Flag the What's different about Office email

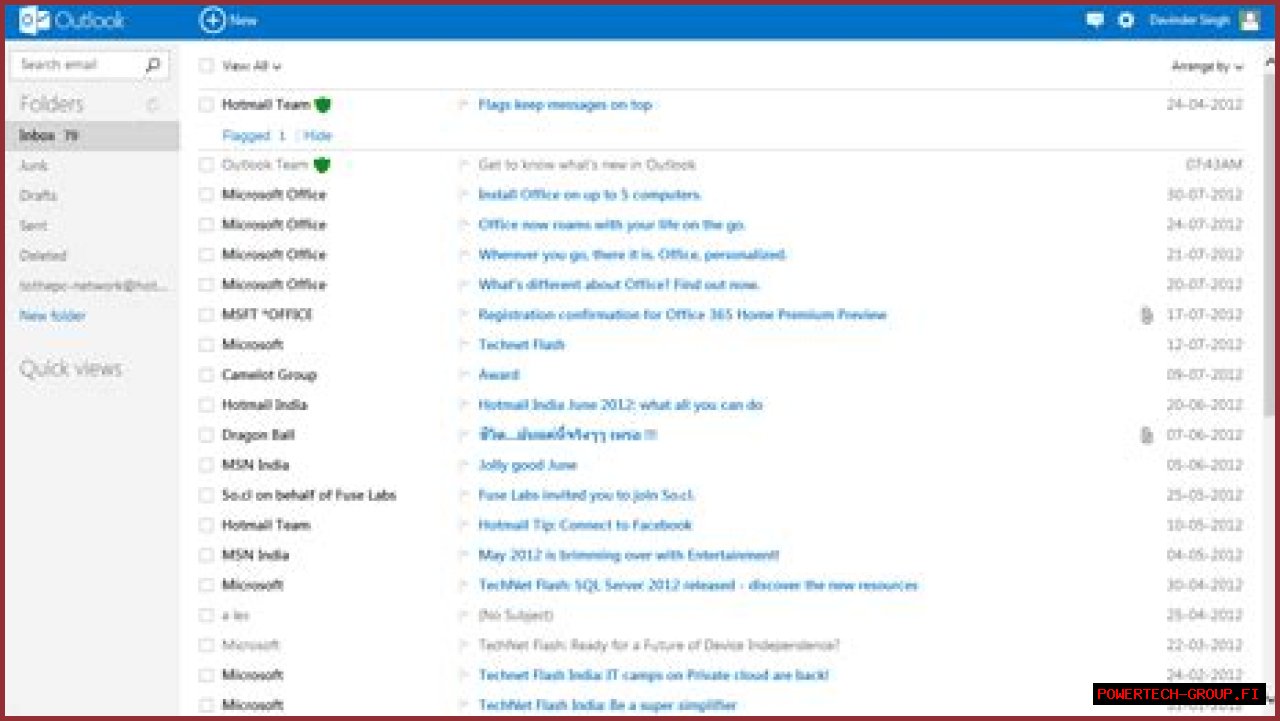463,285
